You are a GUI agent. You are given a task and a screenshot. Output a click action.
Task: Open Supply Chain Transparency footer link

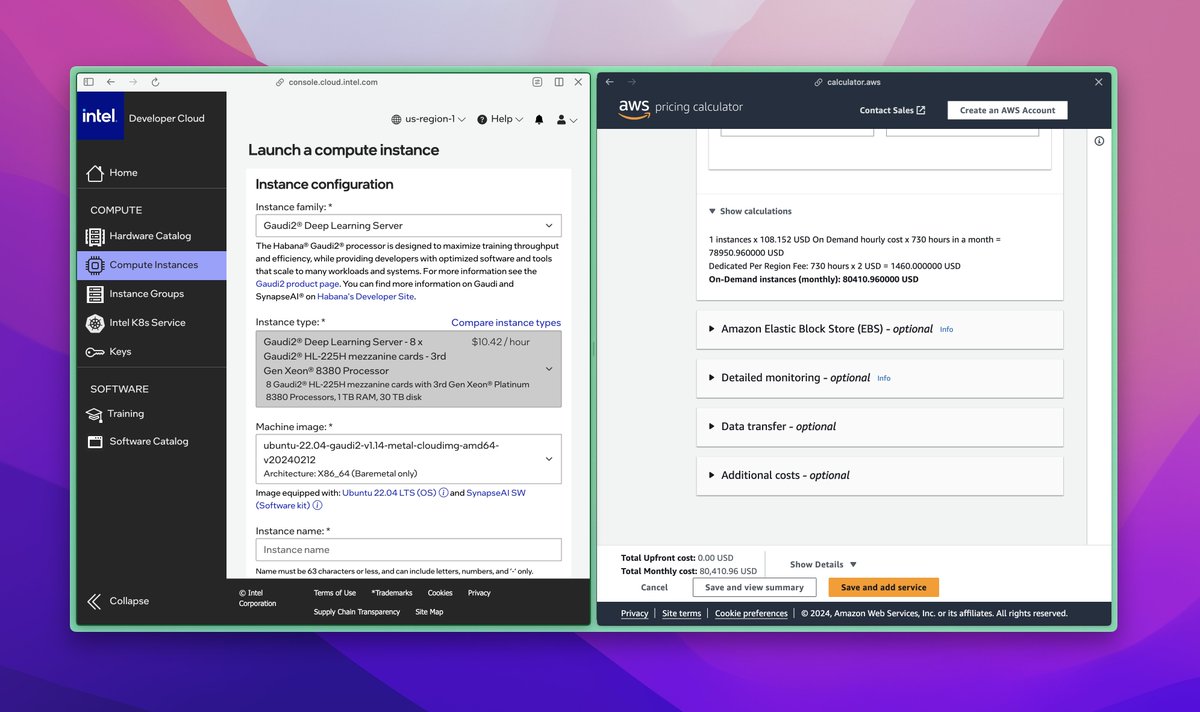click(357, 612)
